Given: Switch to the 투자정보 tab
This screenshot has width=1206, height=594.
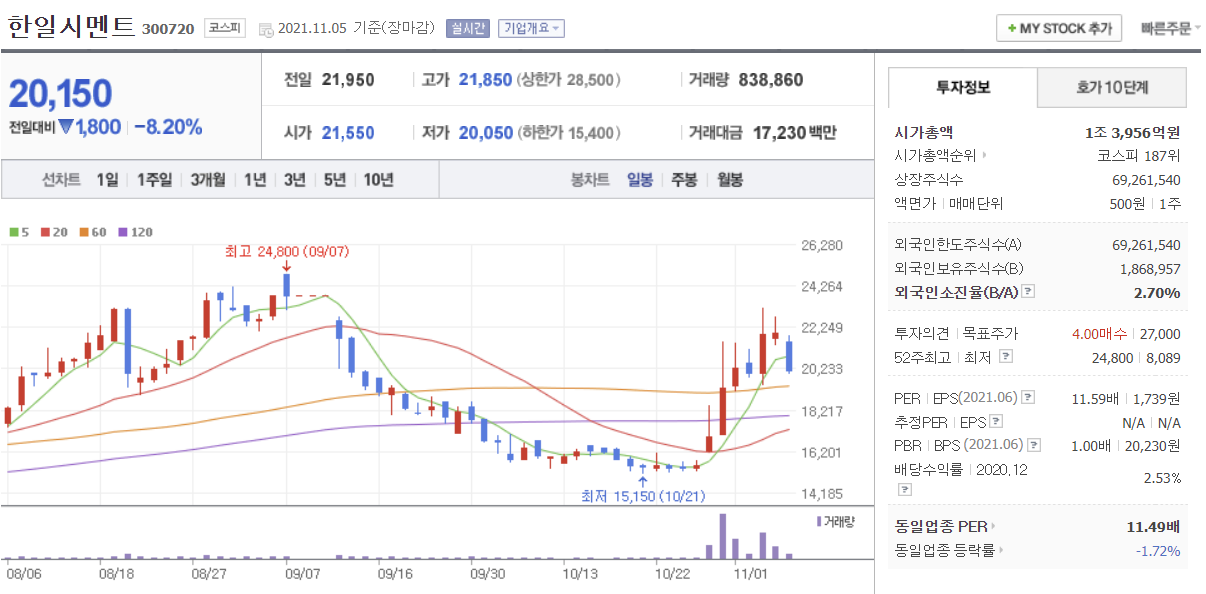Looking at the screenshot, I should (x=963, y=87).
